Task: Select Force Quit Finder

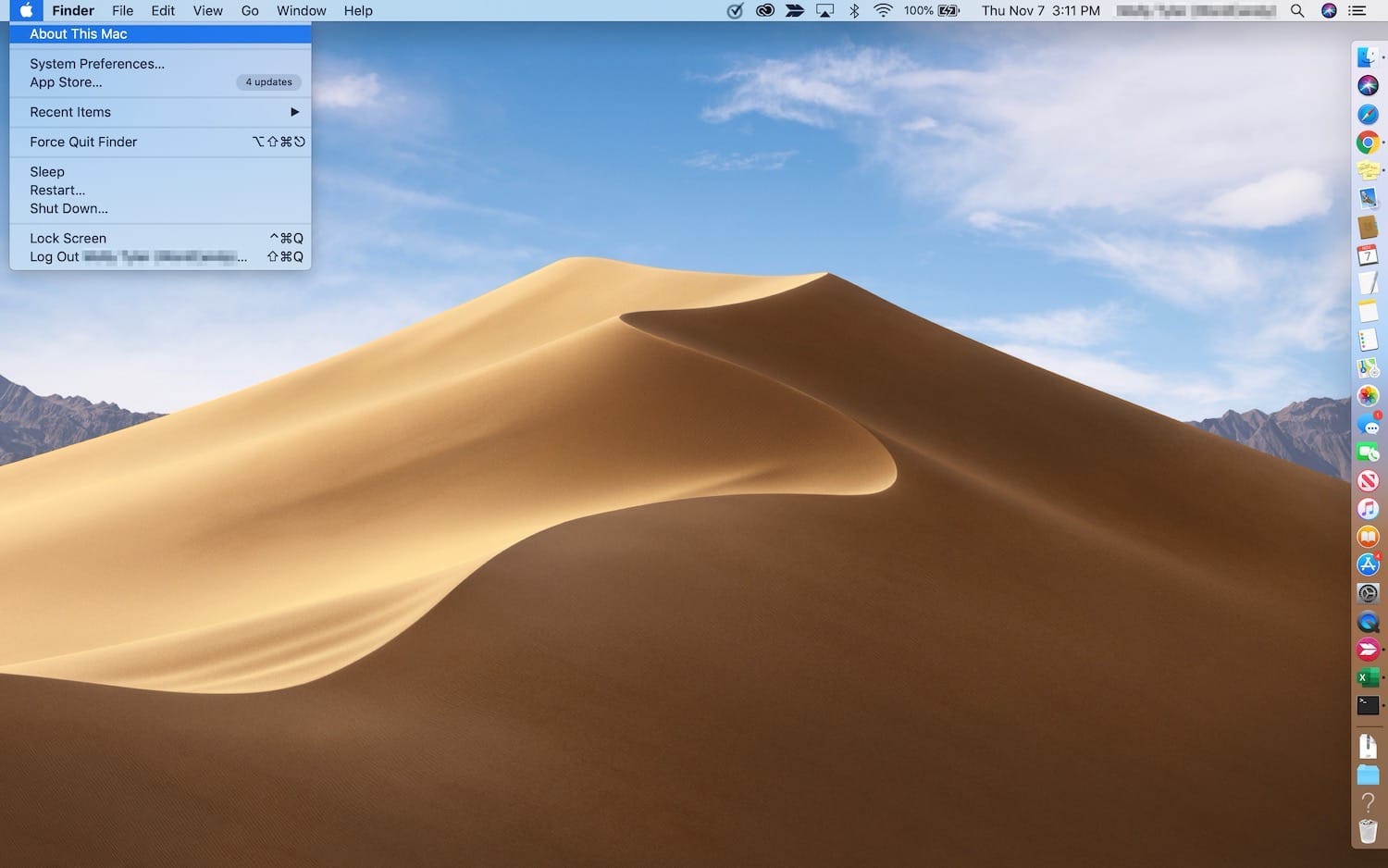Action: point(83,142)
